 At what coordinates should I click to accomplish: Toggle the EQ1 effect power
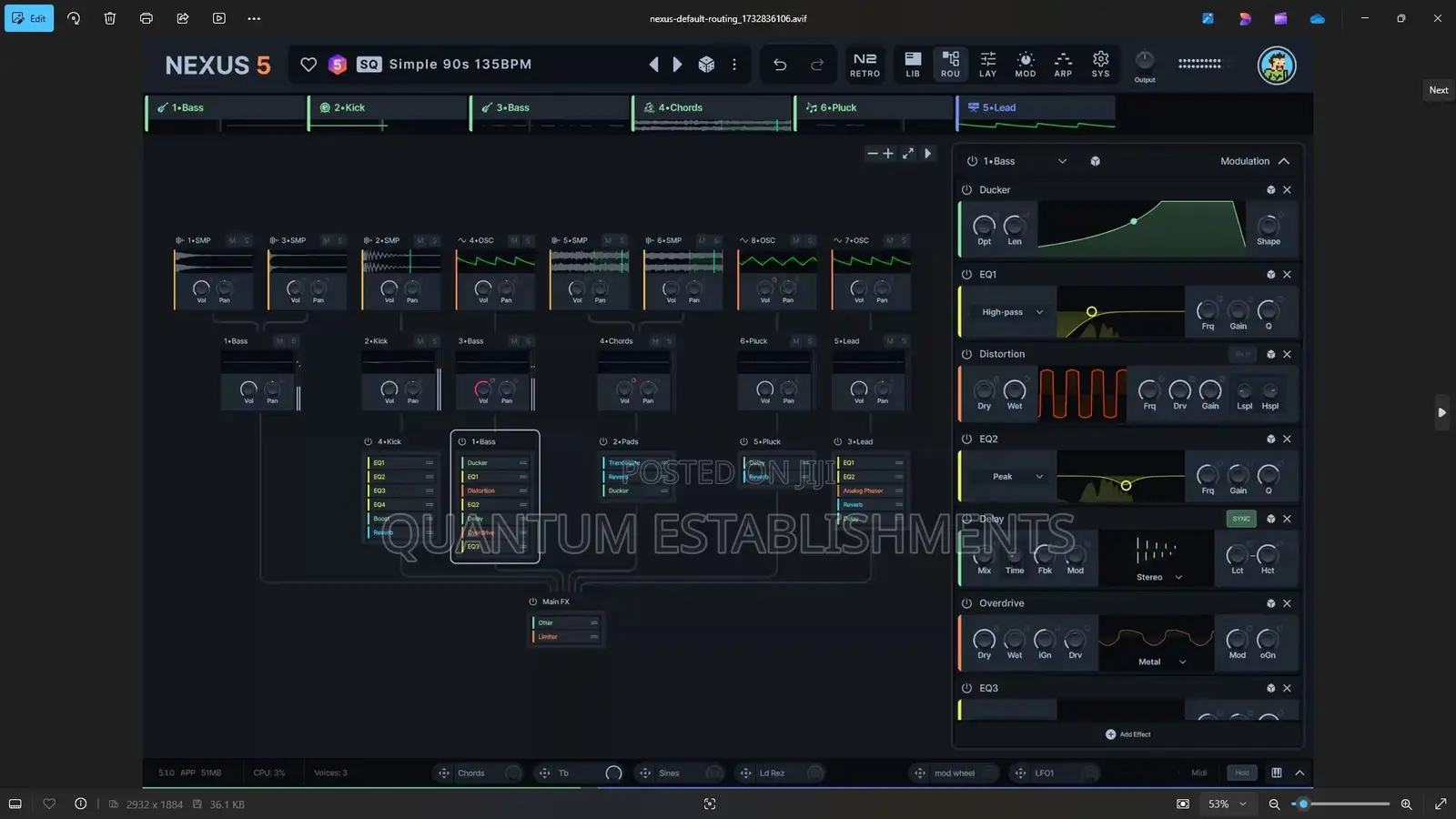(966, 274)
